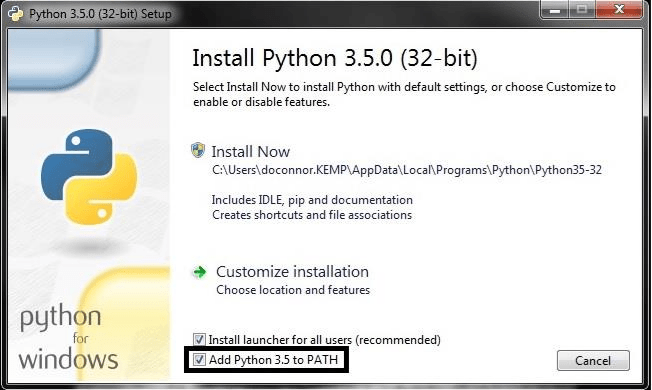Viewport: 652px width, 390px height.
Task: Click the large Python logo graphic
Action: (89, 177)
